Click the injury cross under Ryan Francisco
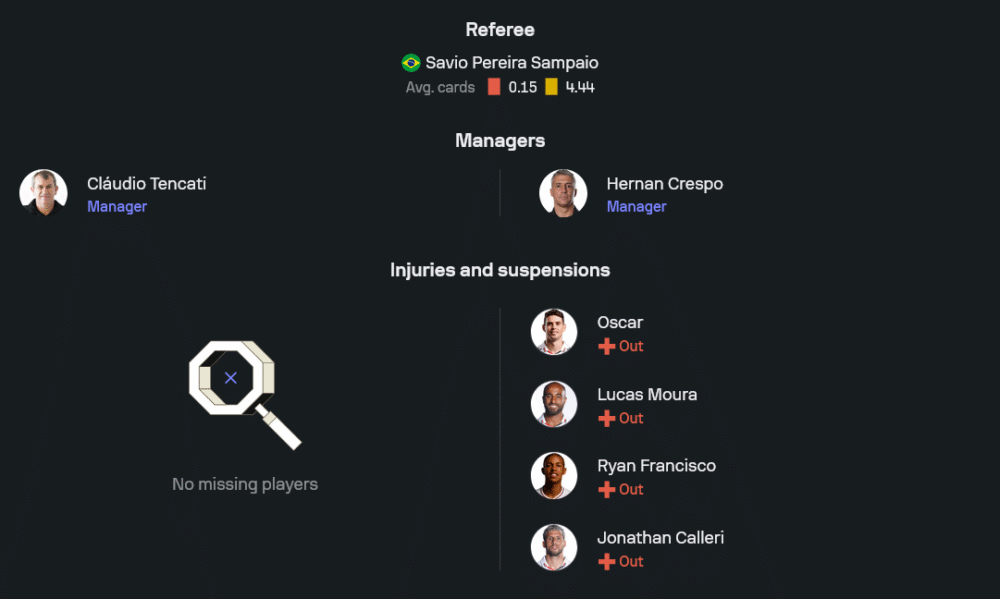The image size is (1000, 599). tap(606, 489)
